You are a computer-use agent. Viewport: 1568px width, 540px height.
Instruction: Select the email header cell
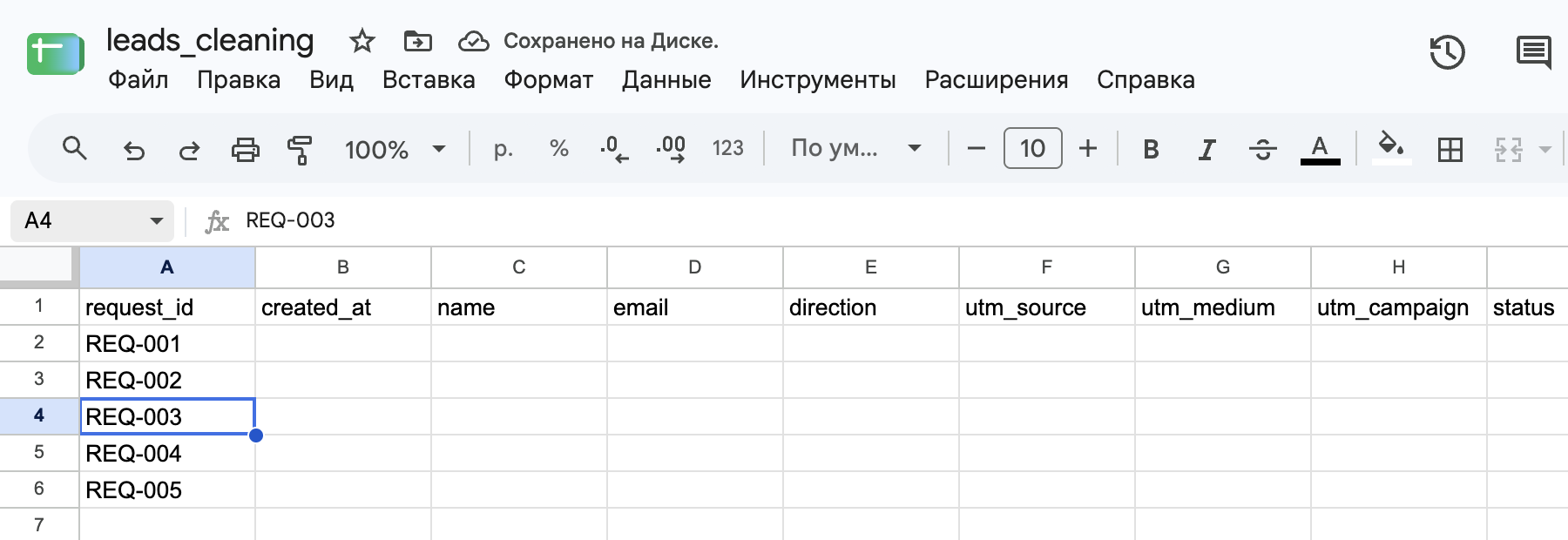click(x=695, y=307)
